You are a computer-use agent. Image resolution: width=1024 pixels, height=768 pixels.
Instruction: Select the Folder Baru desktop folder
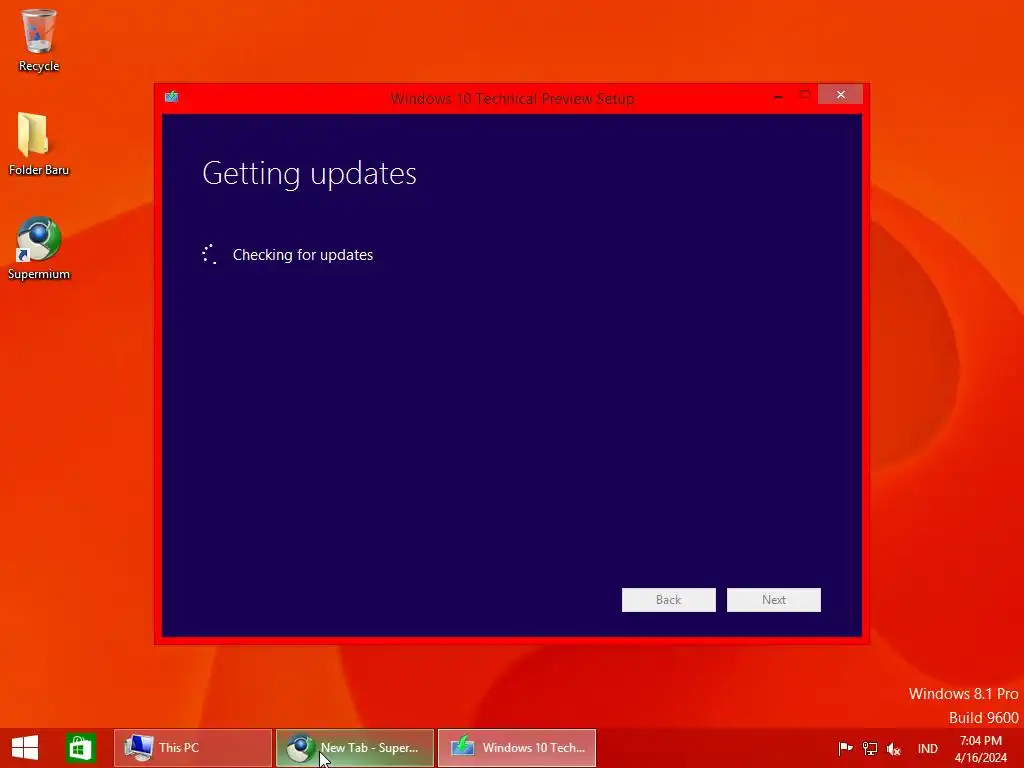tap(39, 144)
